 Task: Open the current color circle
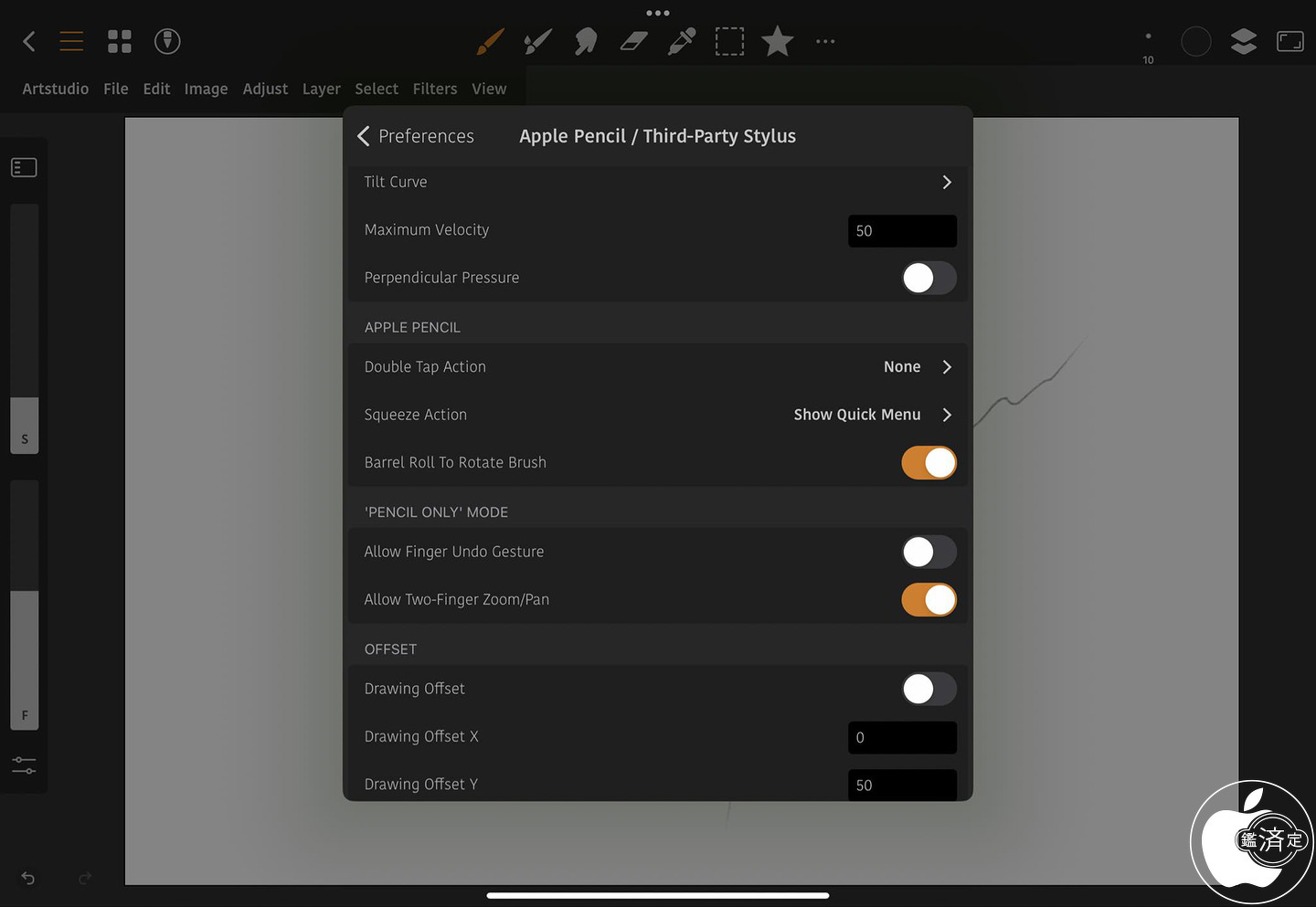click(1196, 41)
